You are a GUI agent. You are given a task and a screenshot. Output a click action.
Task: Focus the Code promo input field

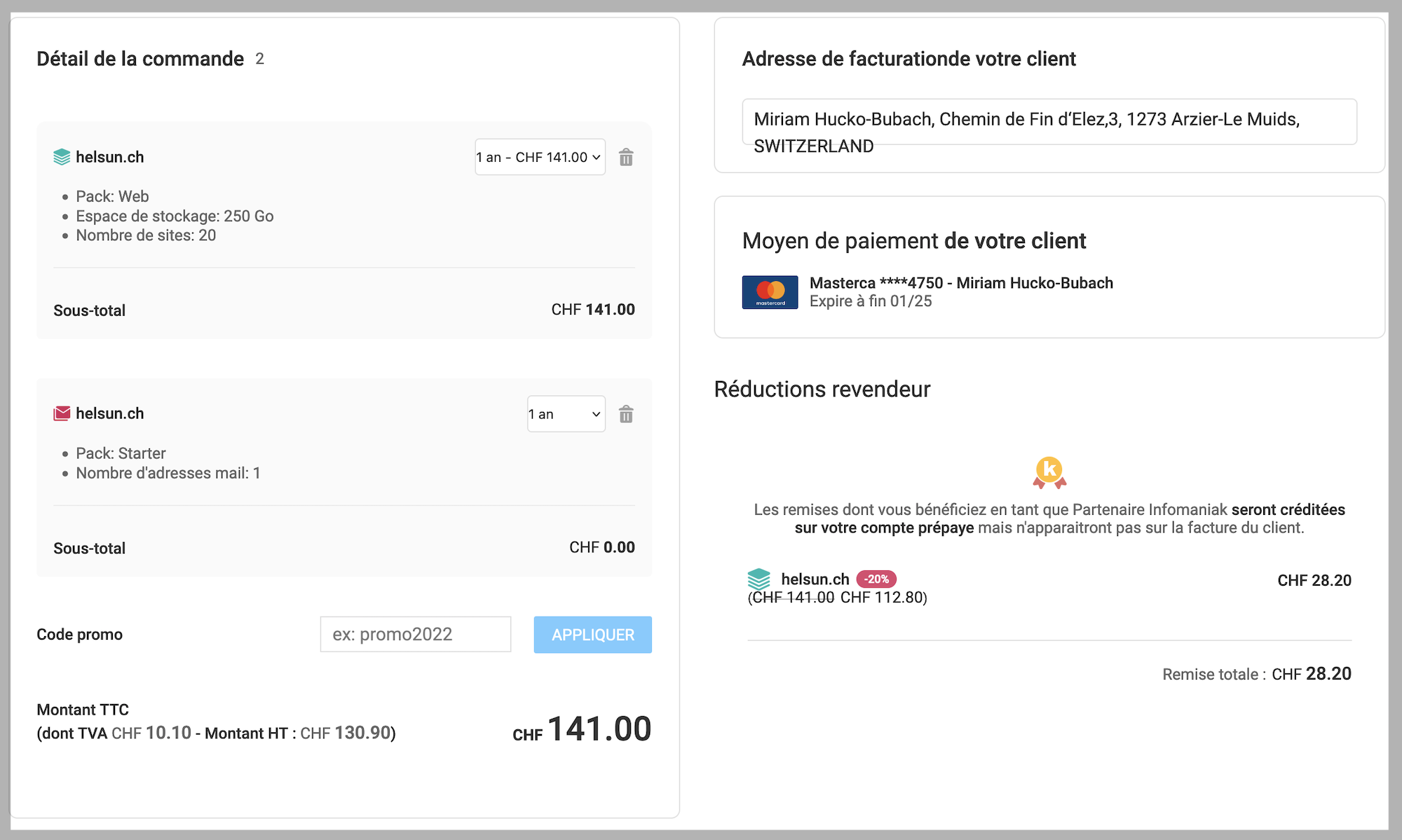415,635
